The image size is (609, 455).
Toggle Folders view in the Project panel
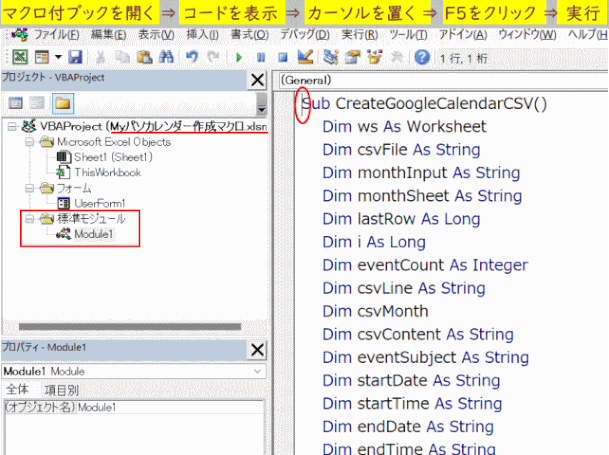pos(63,103)
